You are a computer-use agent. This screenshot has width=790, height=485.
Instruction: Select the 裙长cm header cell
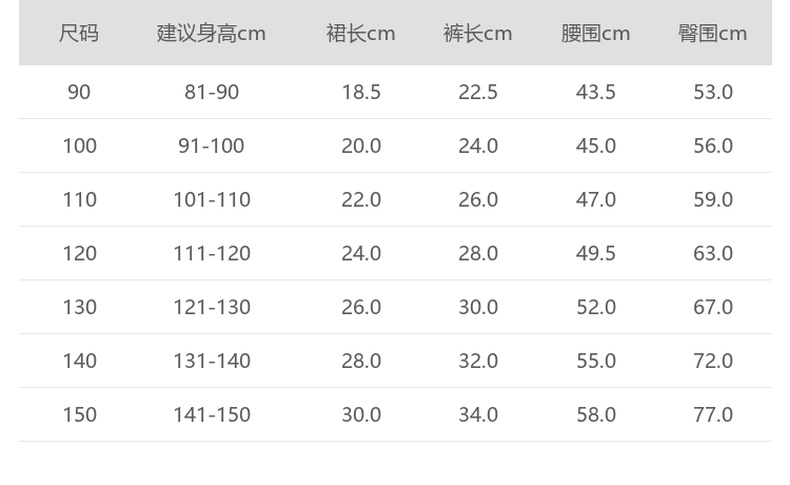tap(361, 33)
